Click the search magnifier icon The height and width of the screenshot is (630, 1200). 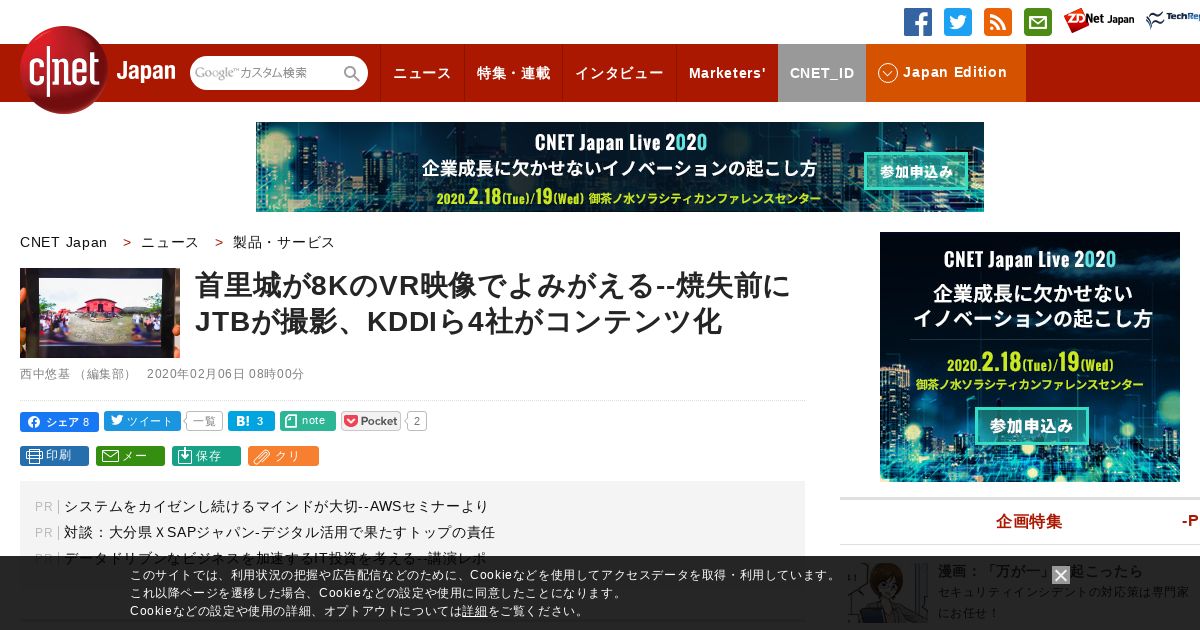pos(351,73)
